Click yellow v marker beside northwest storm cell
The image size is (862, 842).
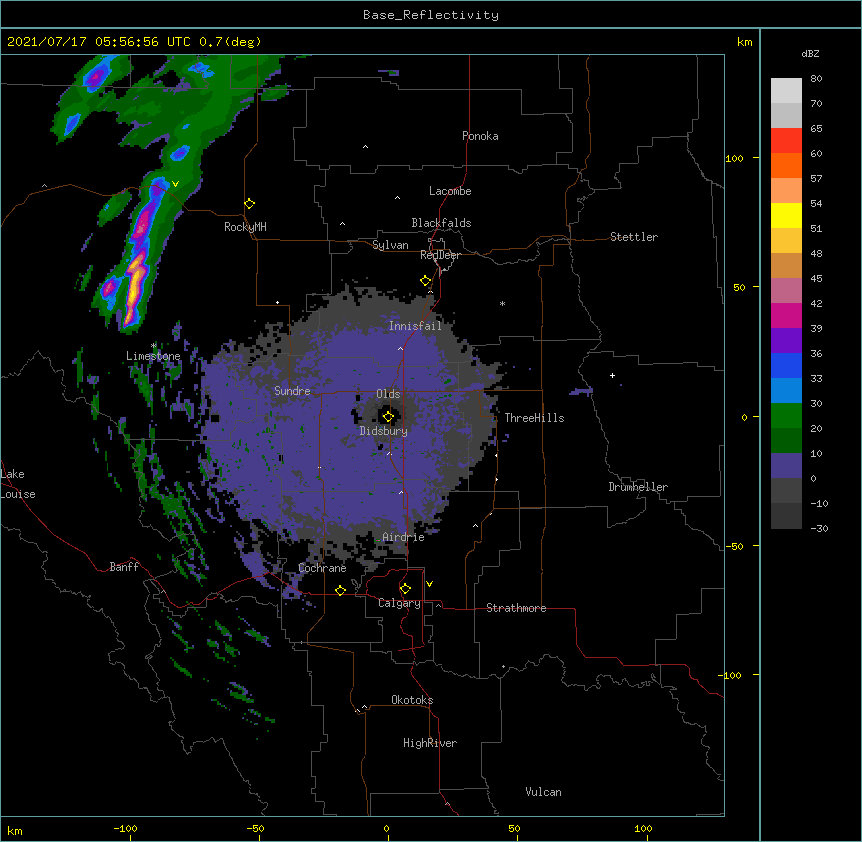coord(175,184)
